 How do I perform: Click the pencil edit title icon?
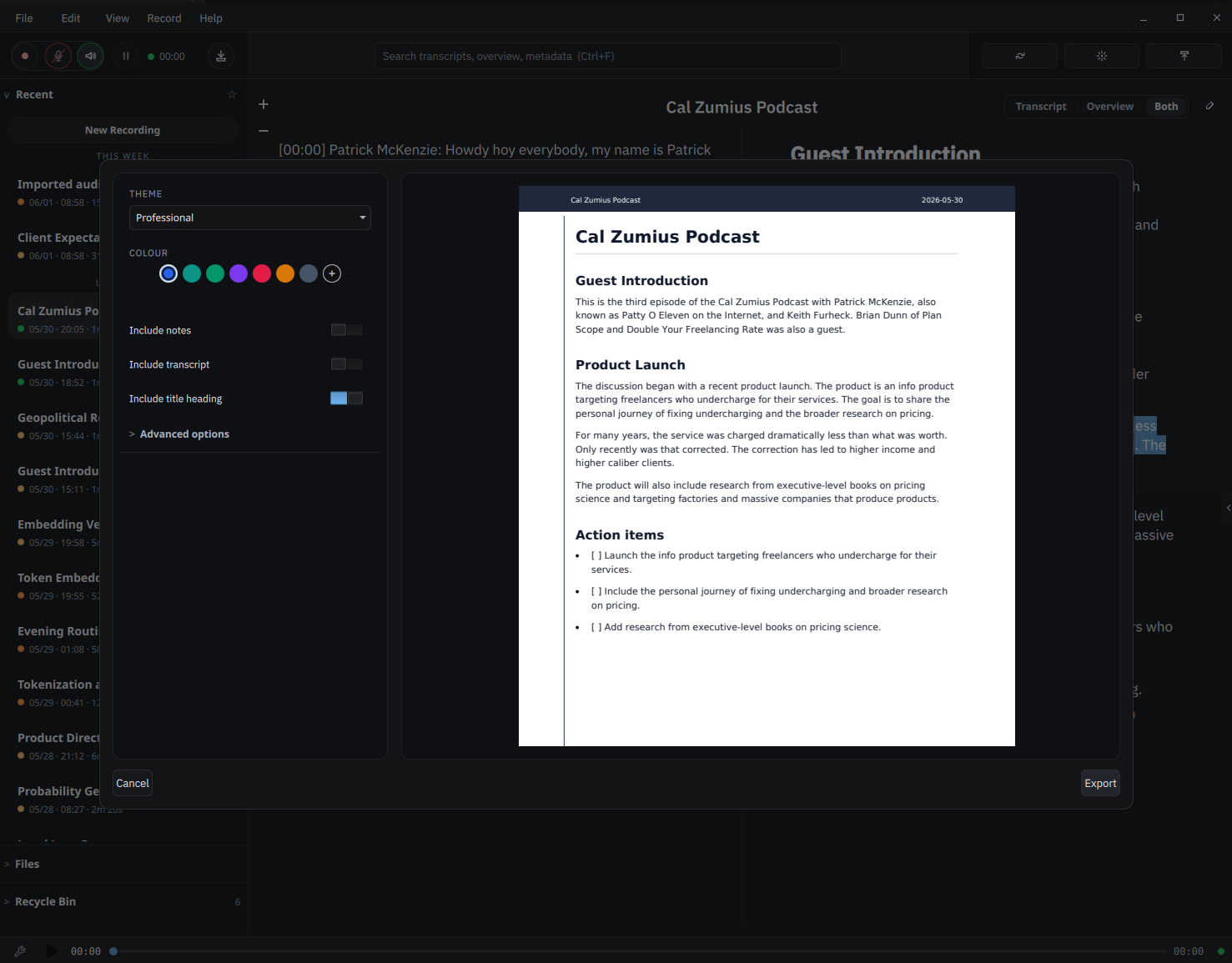[1209, 106]
